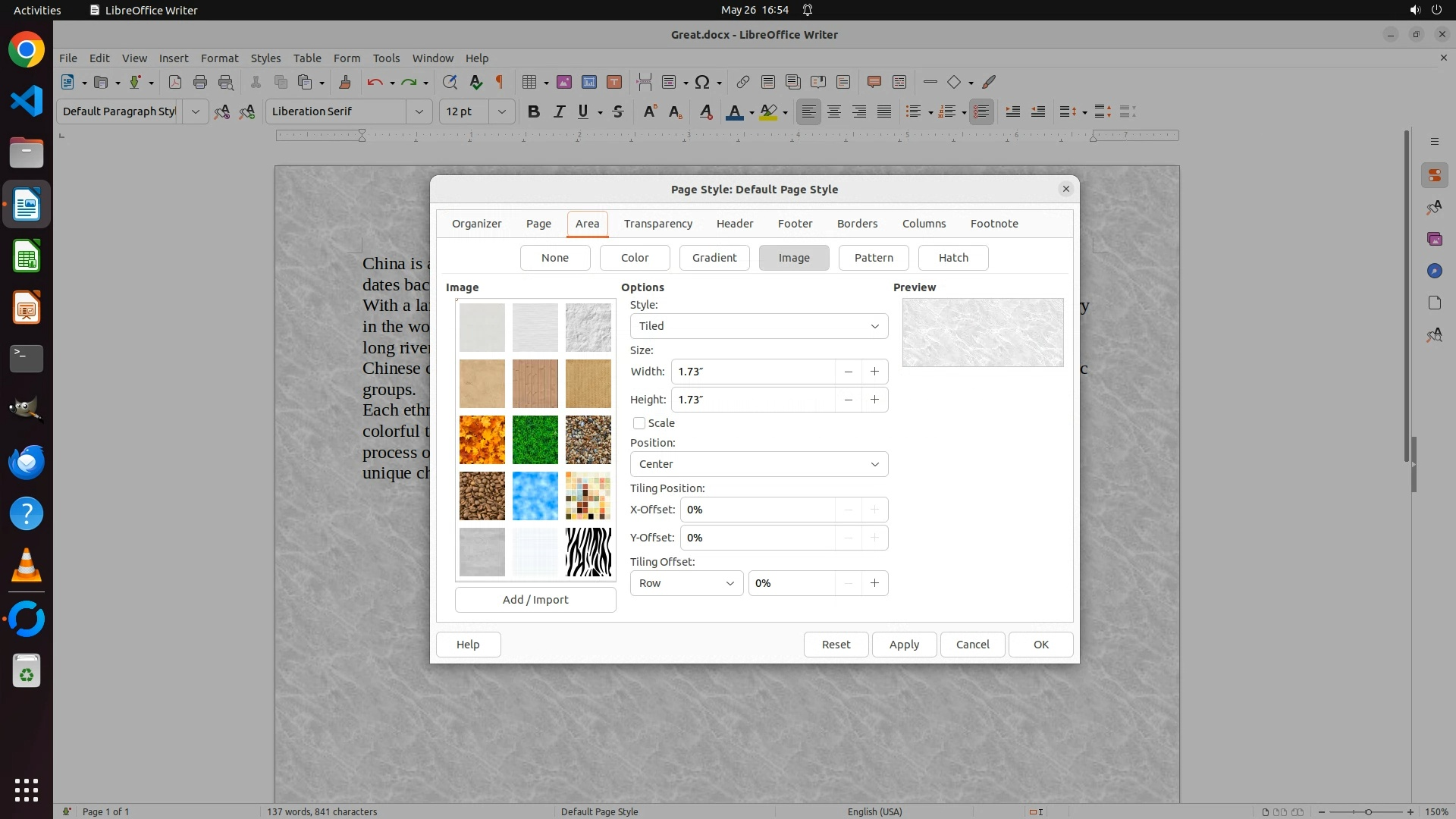Select the Gradient fill type button
Image resolution: width=1456 pixels, height=819 pixels.
point(714,258)
